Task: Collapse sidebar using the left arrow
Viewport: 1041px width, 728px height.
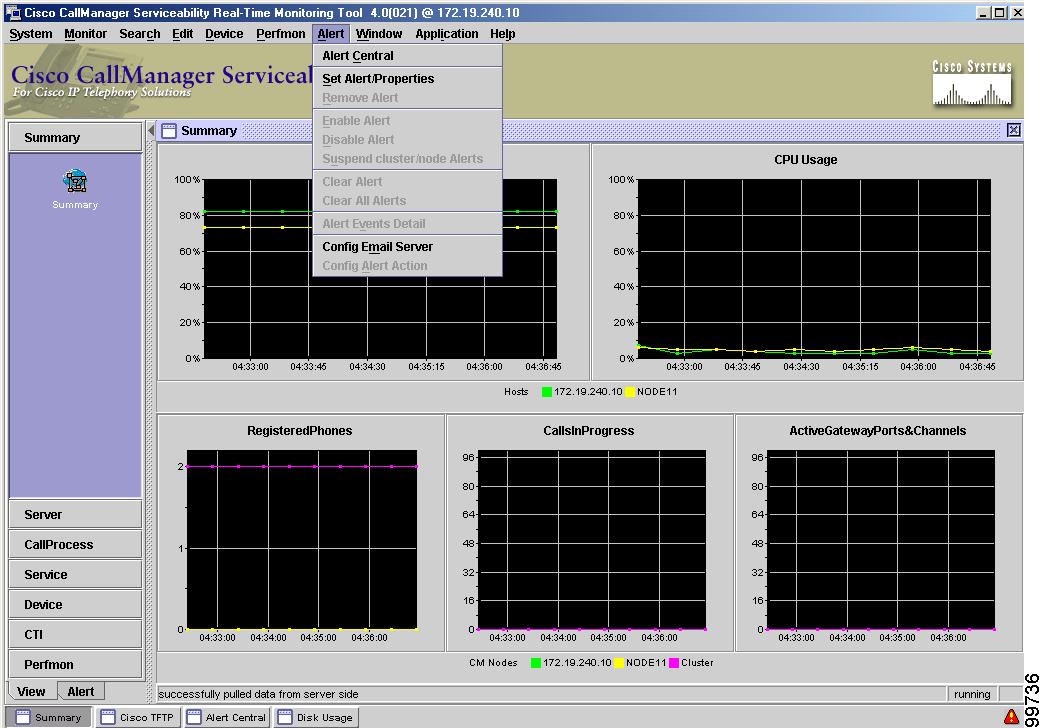Action: point(151,130)
